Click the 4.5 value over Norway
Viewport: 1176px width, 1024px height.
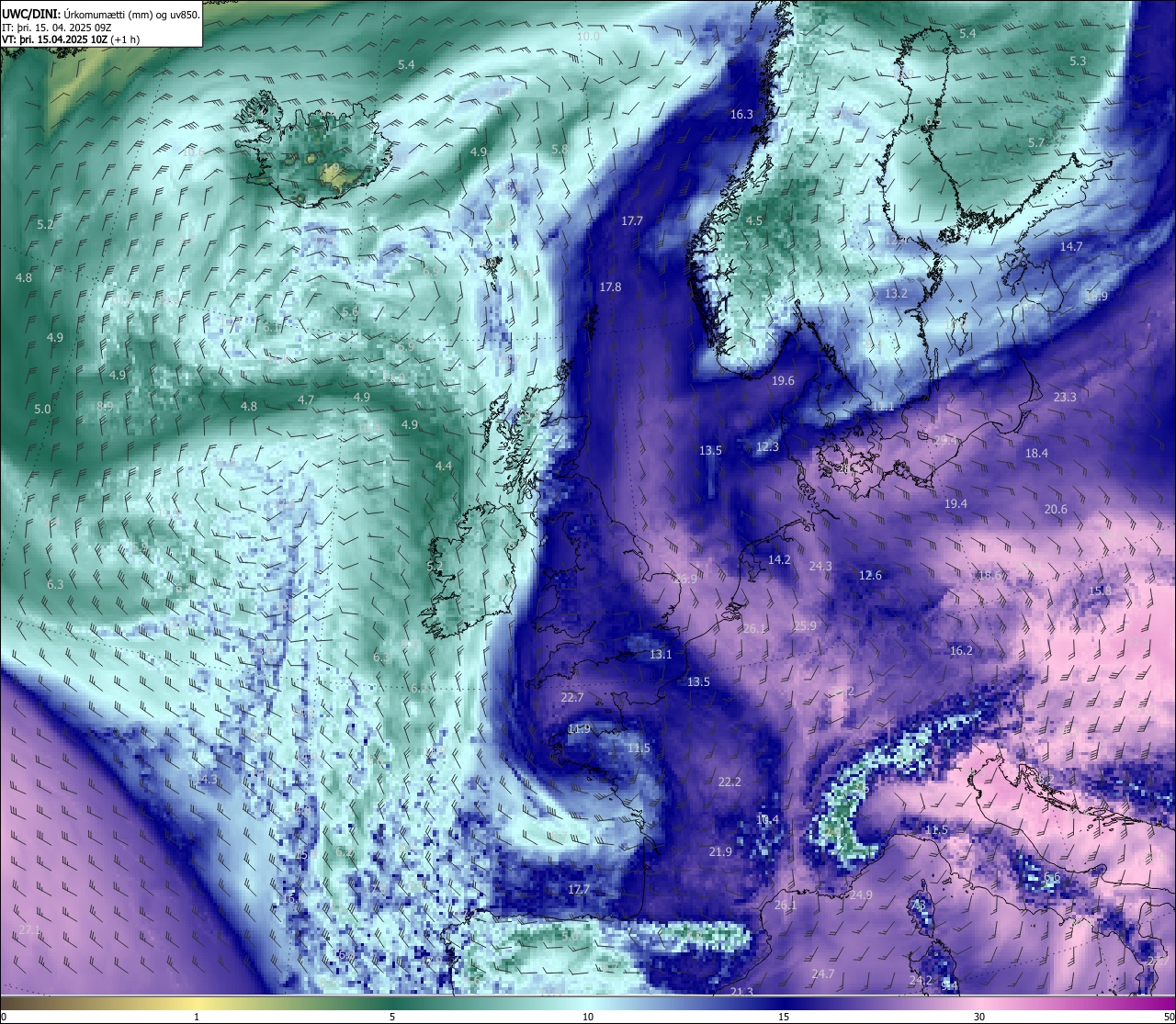tap(753, 221)
